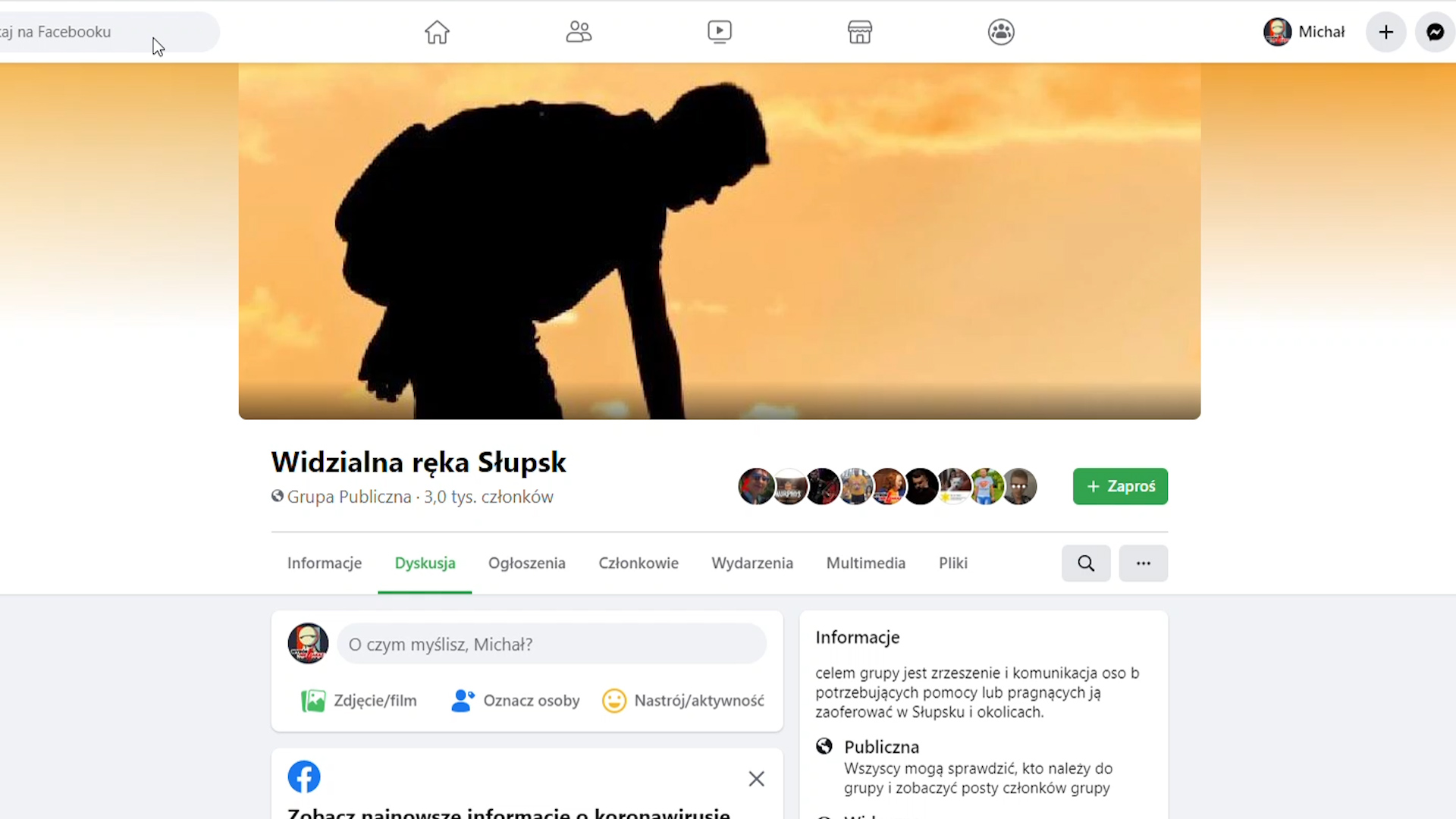Add Zdjęcie/film to a post

[x=359, y=701]
